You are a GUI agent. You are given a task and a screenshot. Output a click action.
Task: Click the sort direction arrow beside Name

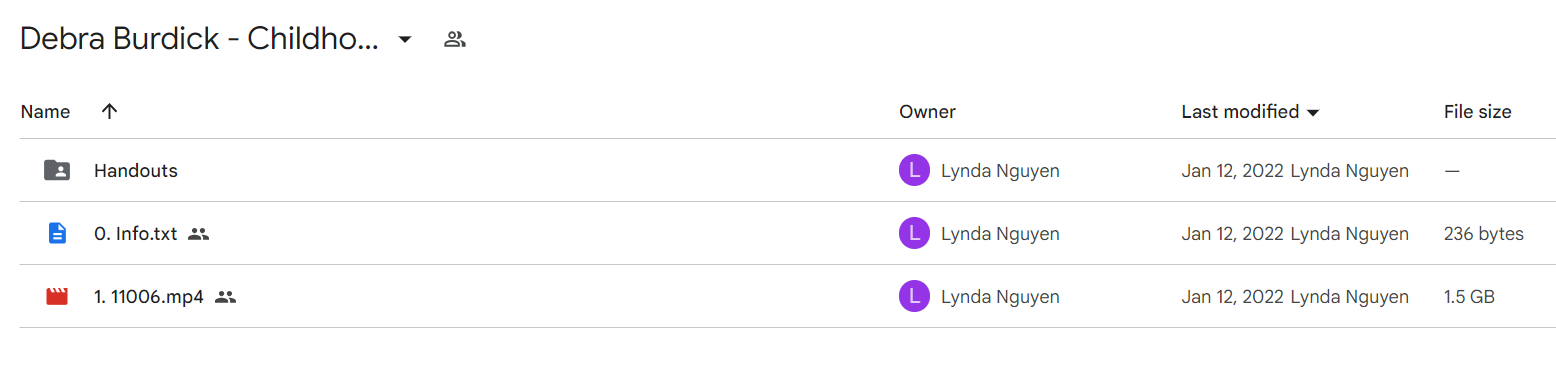pos(110,111)
